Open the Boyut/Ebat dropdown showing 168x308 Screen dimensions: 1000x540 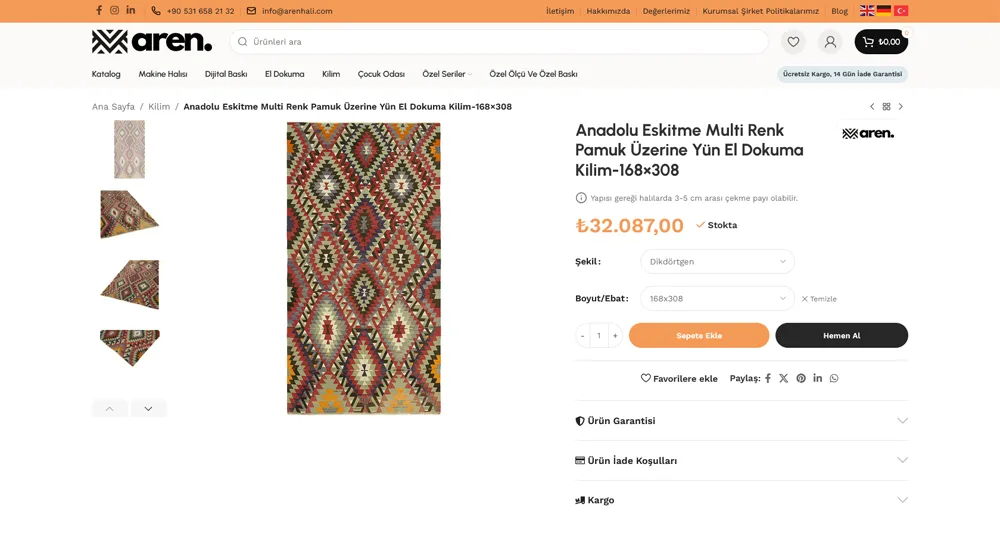click(717, 299)
